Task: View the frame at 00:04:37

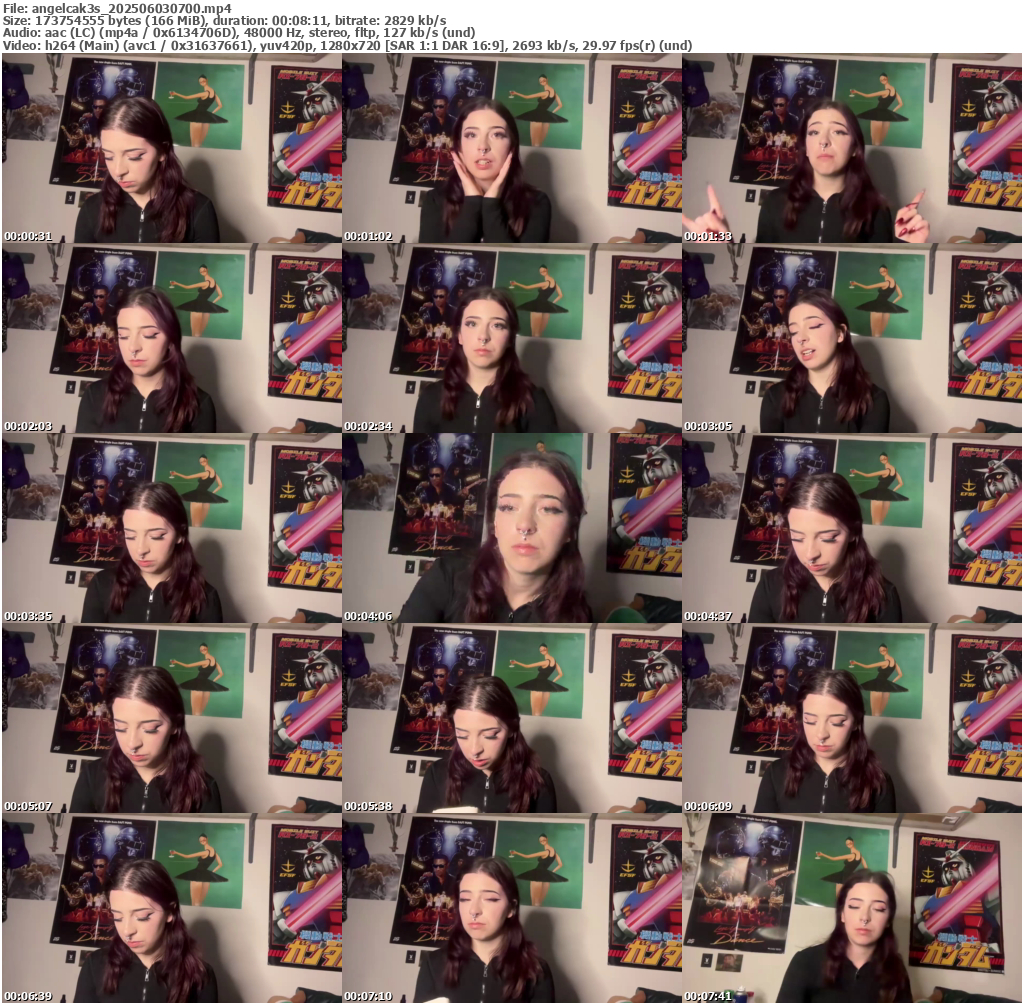Action: click(852, 528)
